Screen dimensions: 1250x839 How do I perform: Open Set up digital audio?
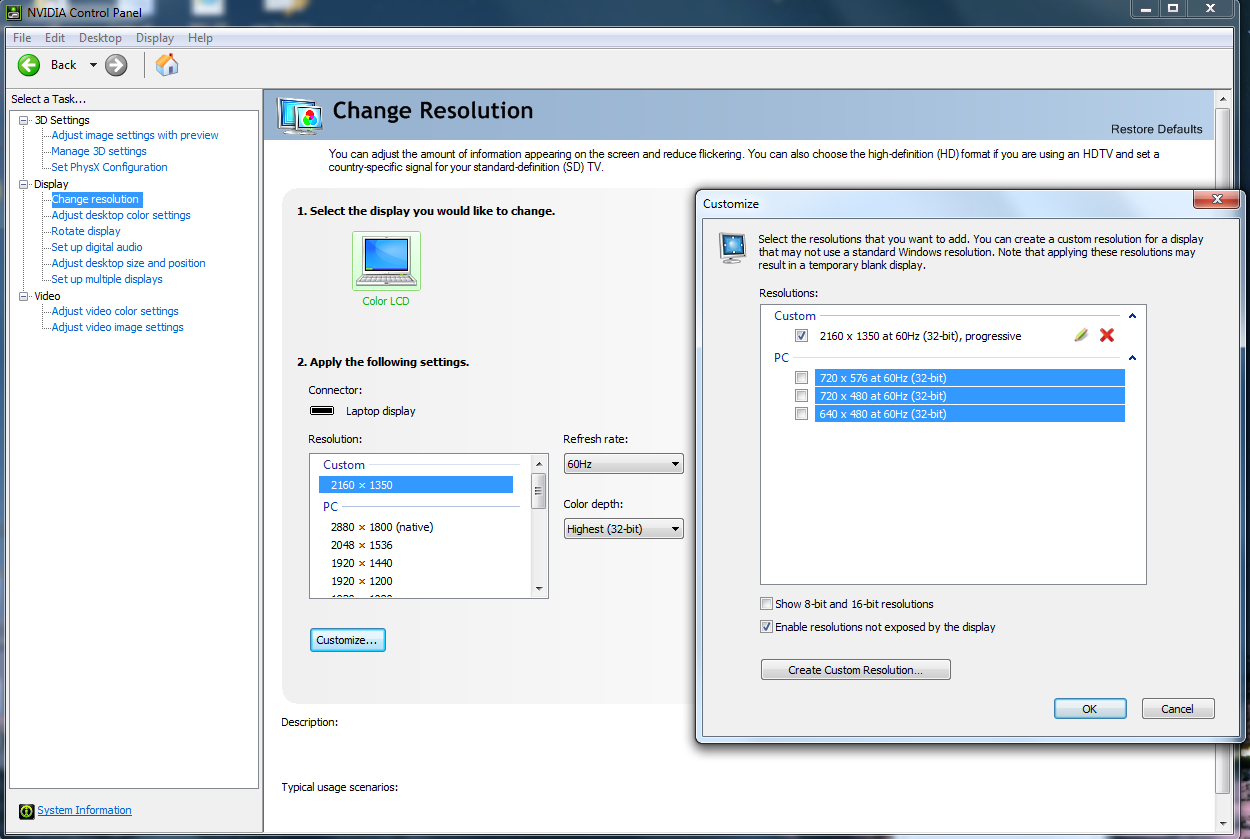pyautogui.click(x=97, y=247)
